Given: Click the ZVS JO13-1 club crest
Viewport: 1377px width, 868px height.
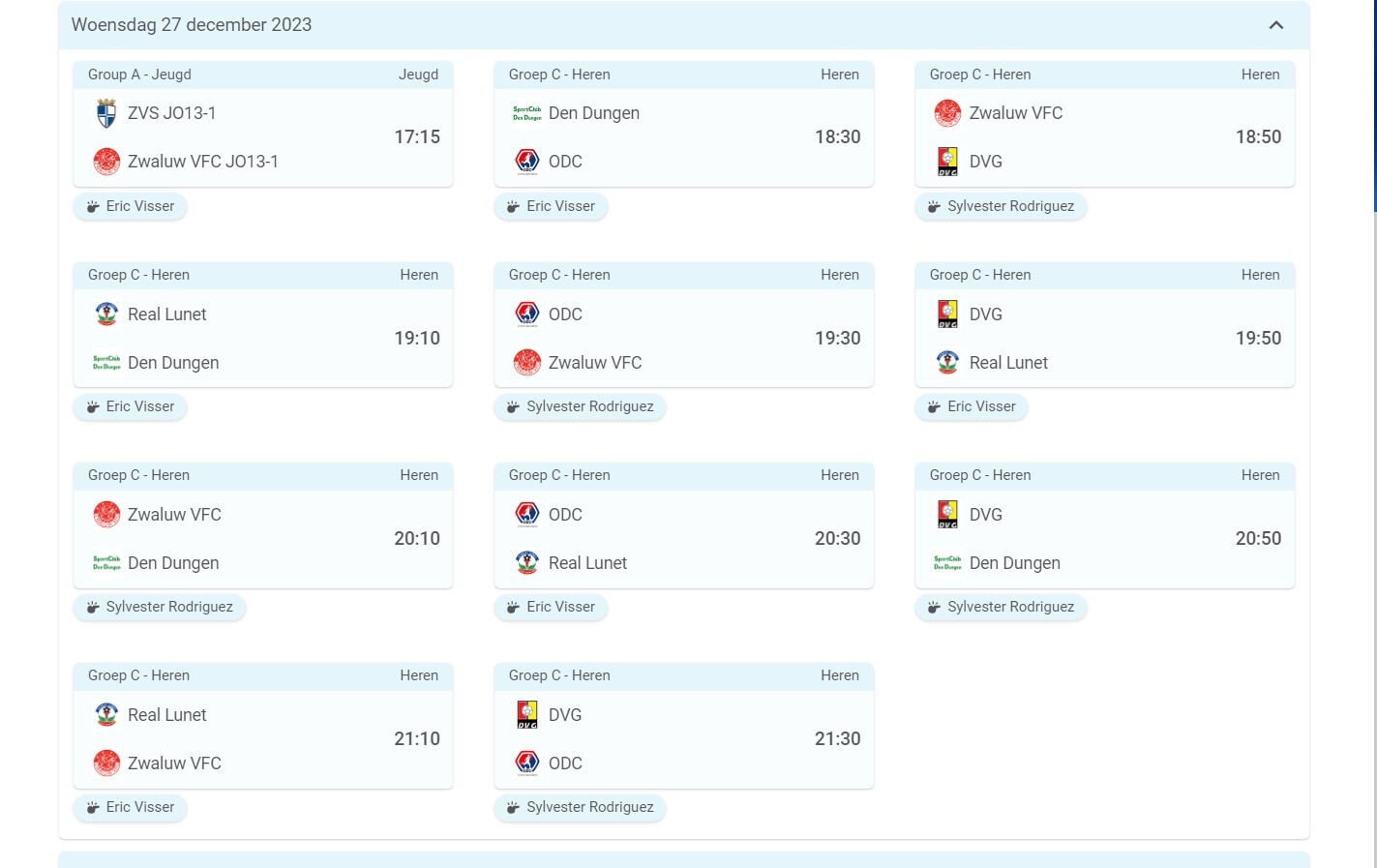Looking at the screenshot, I should tap(106, 113).
